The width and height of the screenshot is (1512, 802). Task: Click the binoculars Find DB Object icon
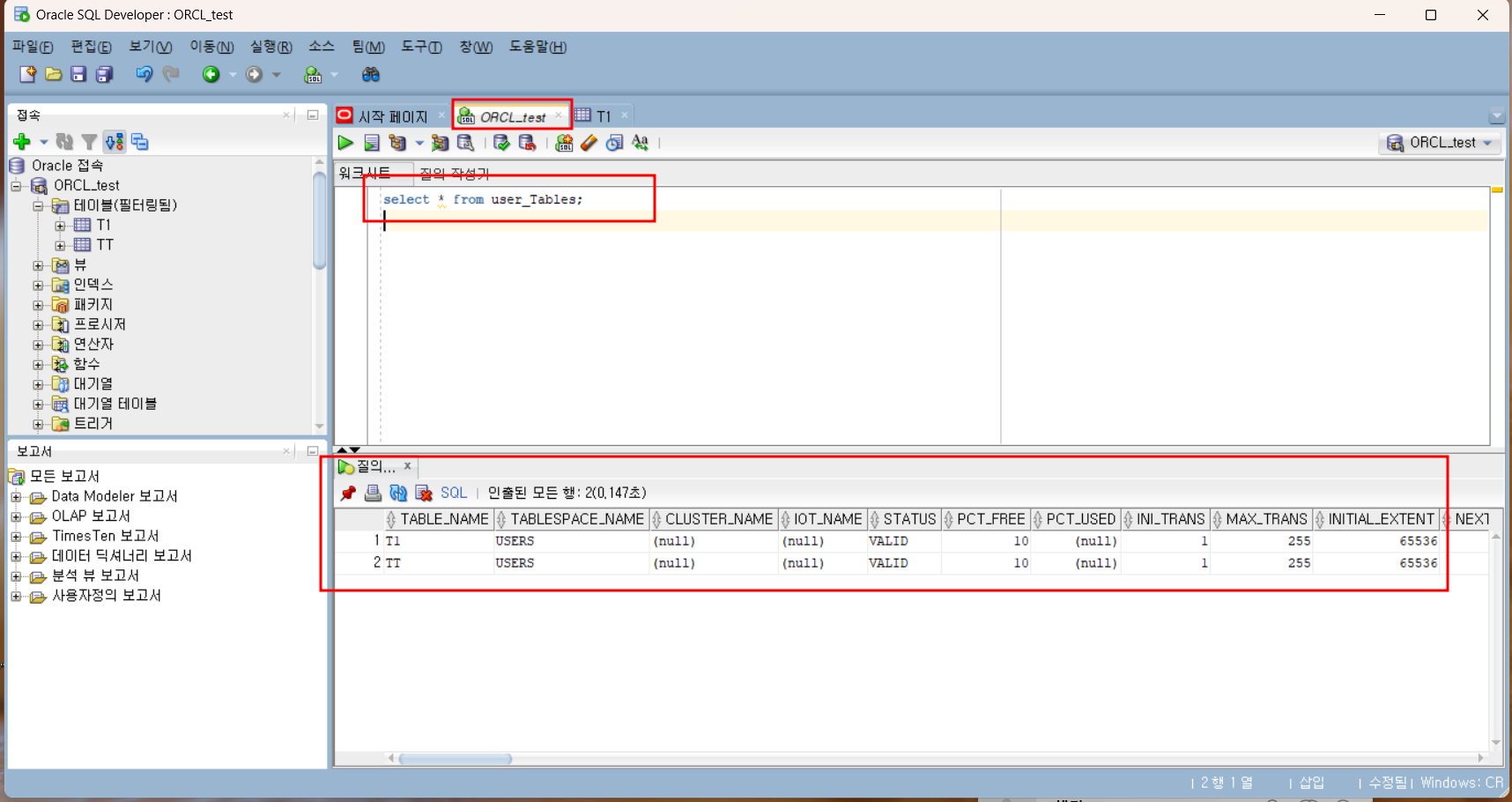(371, 75)
